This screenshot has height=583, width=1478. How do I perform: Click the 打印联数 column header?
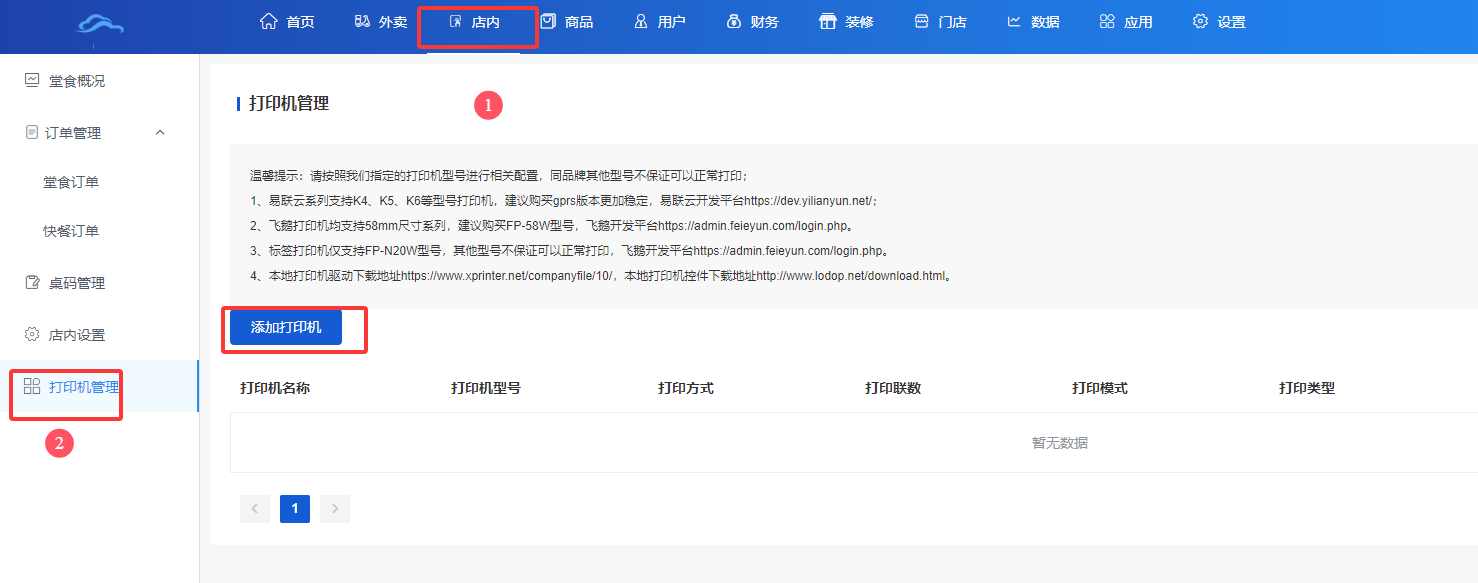pyautogui.click(x=893, y=388)
